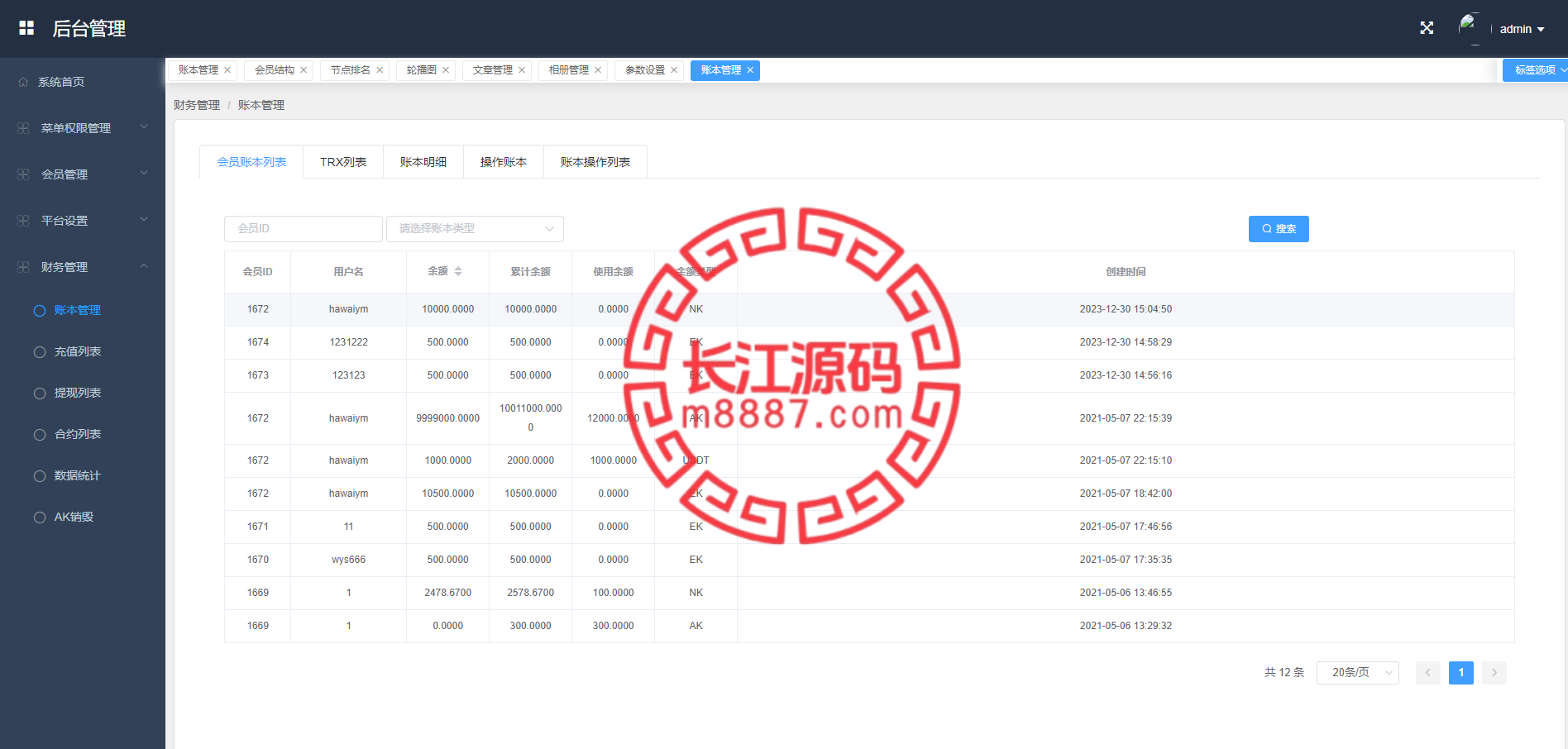Click the 财务管理 sidebar icon
This screenshot has height=749, width=1568.
pyautogui.click(x=23, y=267)
